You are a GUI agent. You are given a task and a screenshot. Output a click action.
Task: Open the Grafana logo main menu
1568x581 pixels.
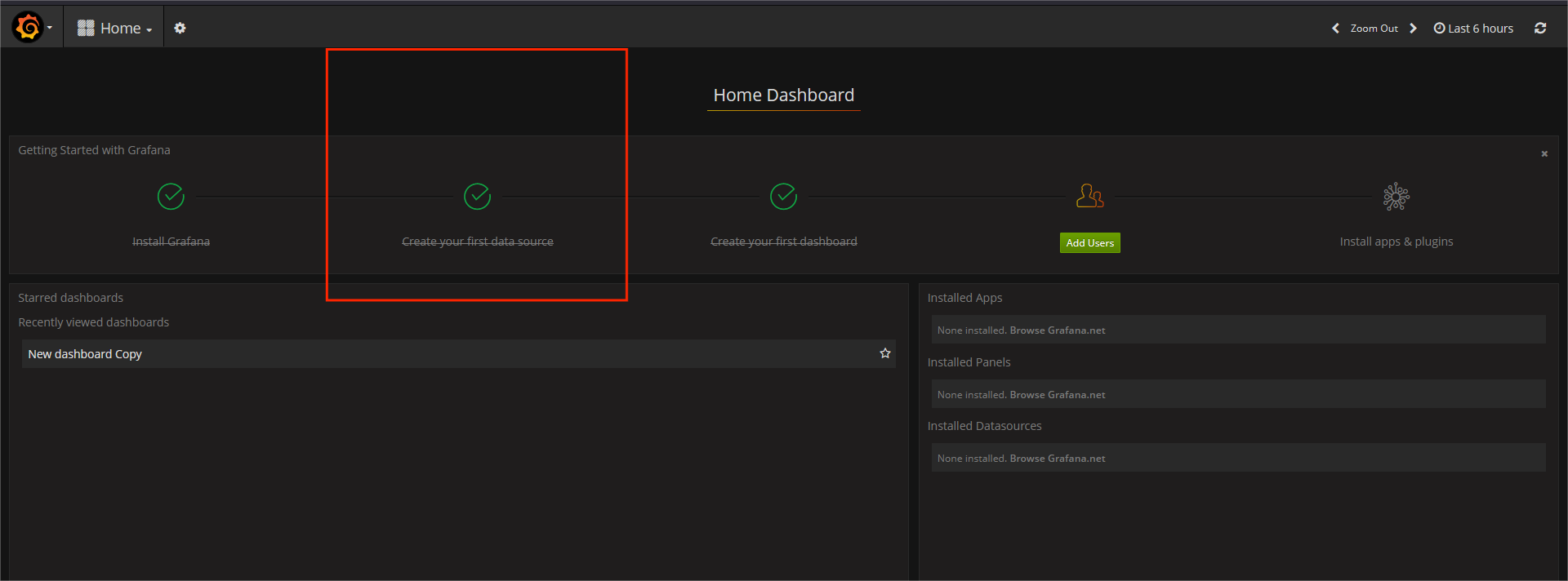pyautogui.click(x=33, y=28)
